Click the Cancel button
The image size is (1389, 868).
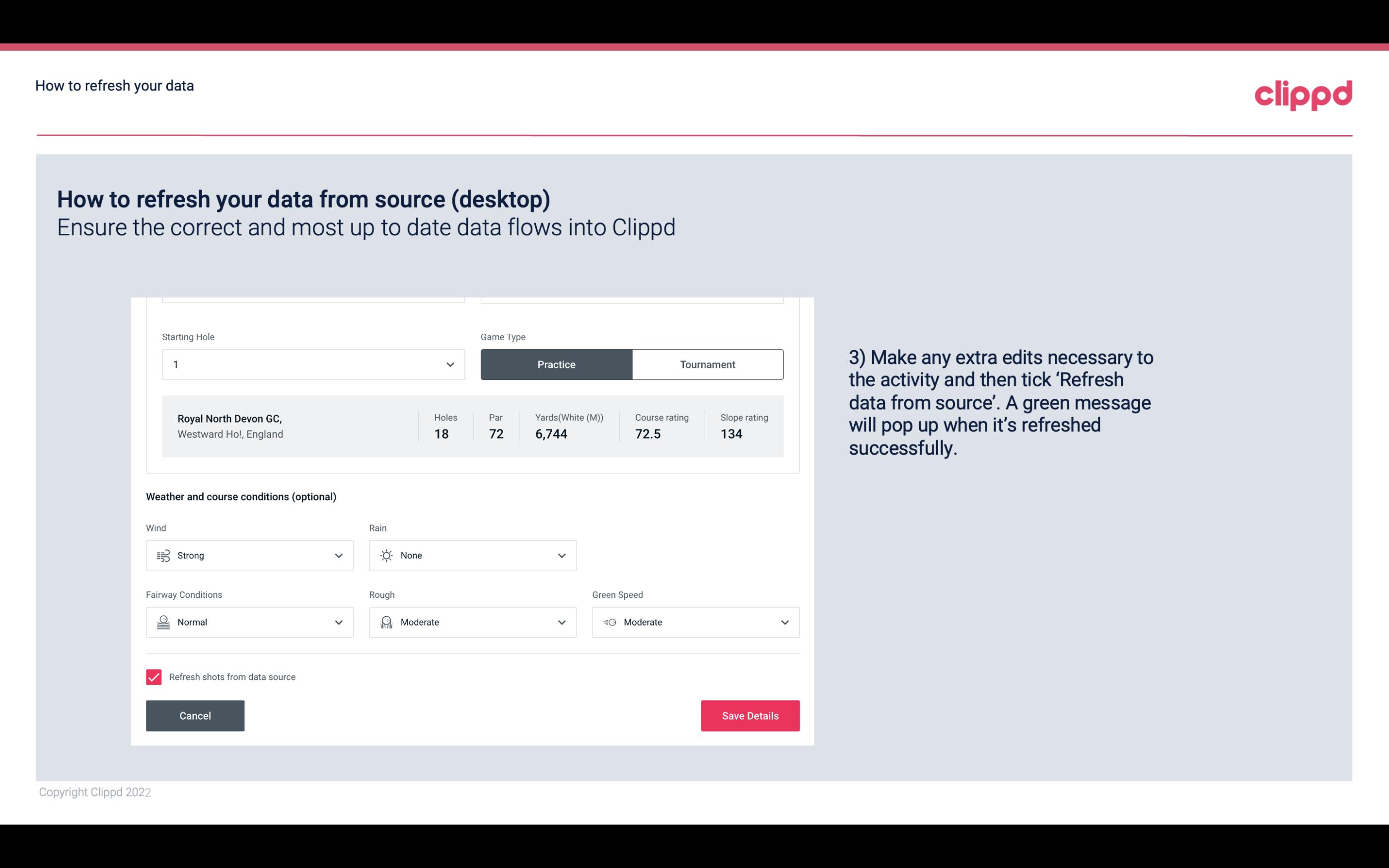194,715
